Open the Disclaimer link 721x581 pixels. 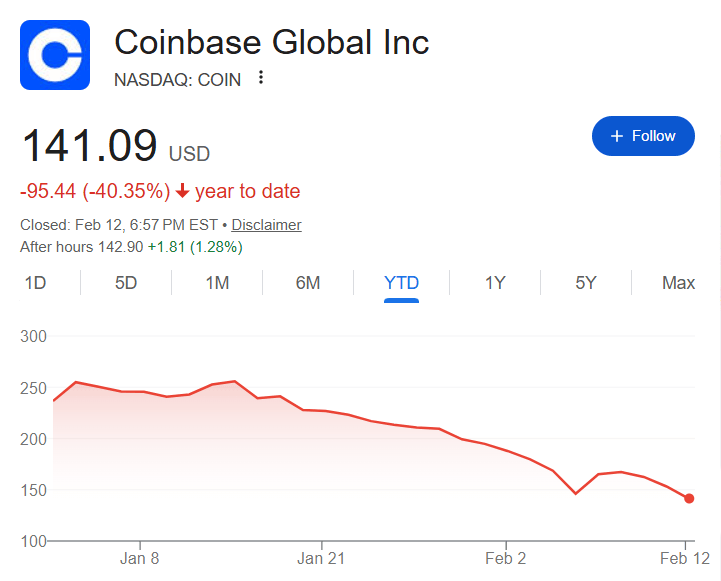(x=267, y=225)
